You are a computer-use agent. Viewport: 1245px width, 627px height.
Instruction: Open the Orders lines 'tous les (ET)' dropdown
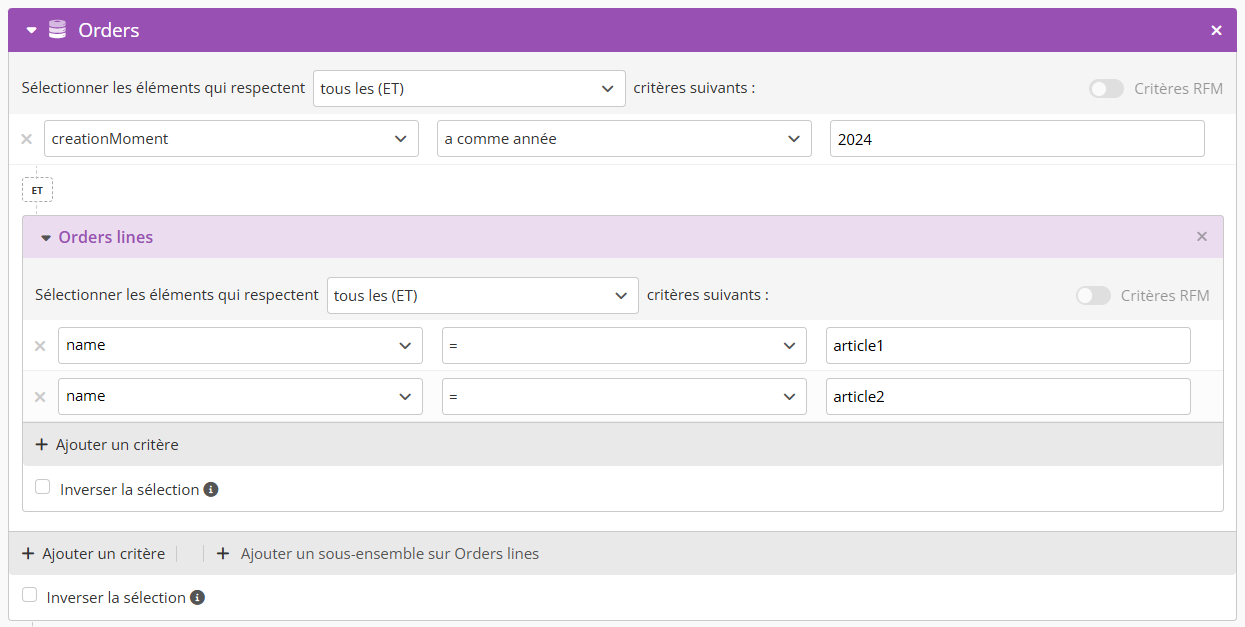483,296
